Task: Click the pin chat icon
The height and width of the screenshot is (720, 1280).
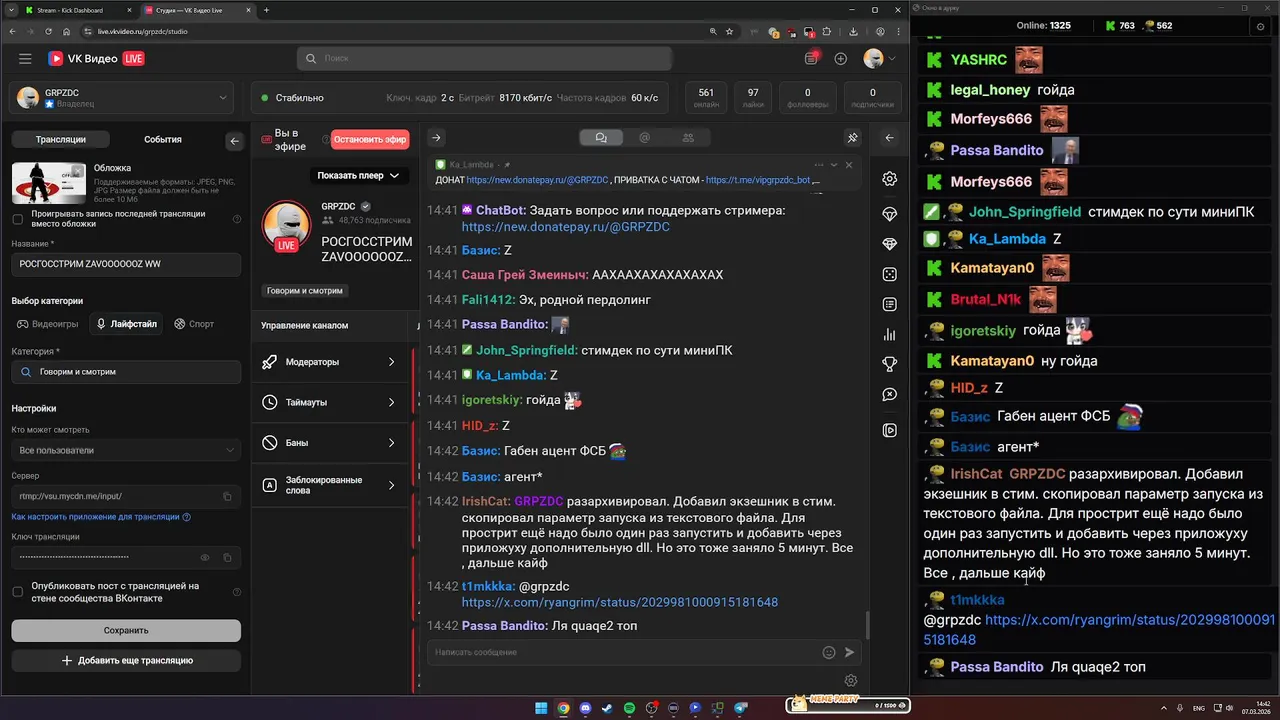Action: coord(853,138)
